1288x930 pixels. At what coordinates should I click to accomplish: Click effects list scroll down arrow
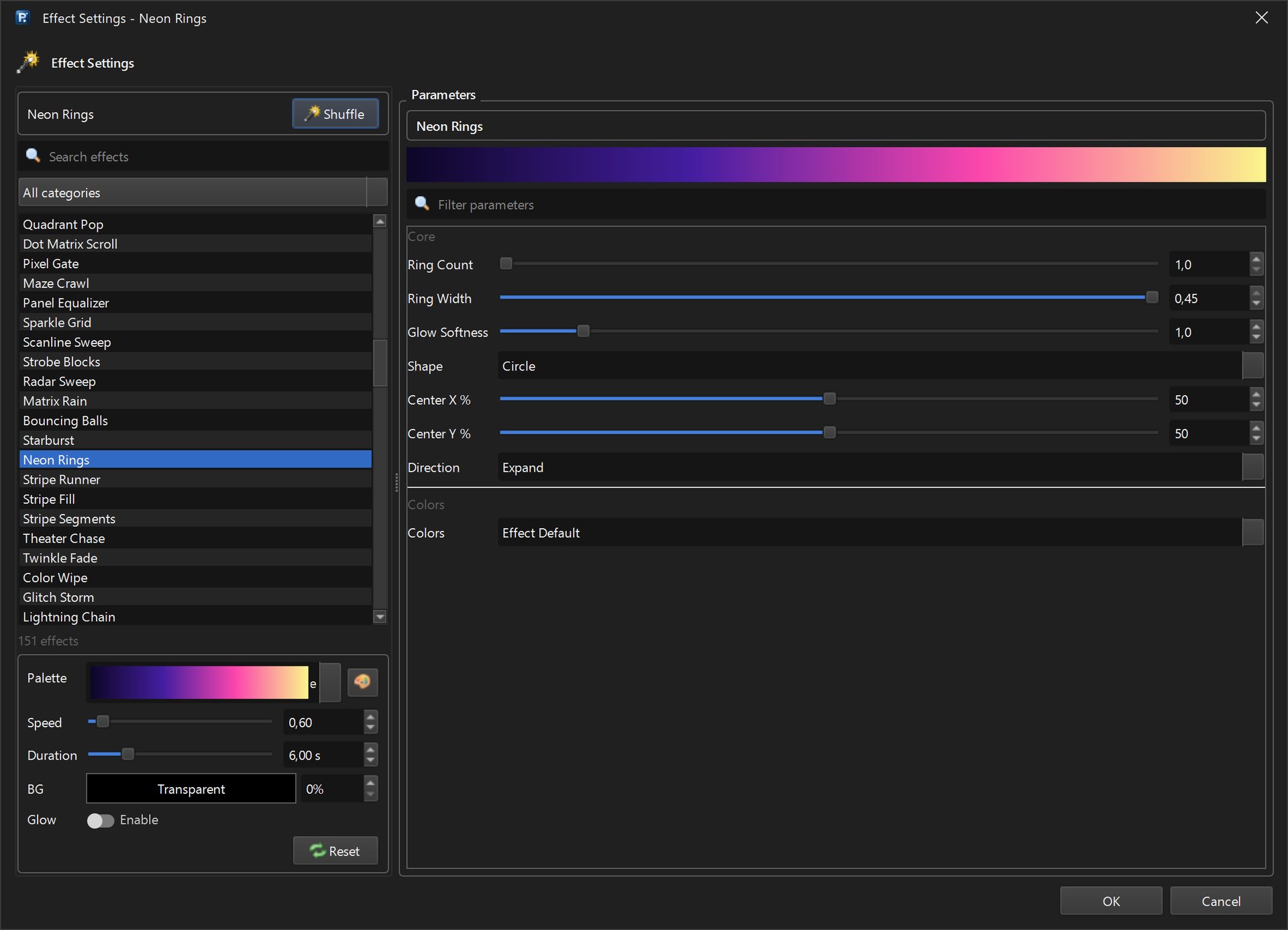click(380, 617)
